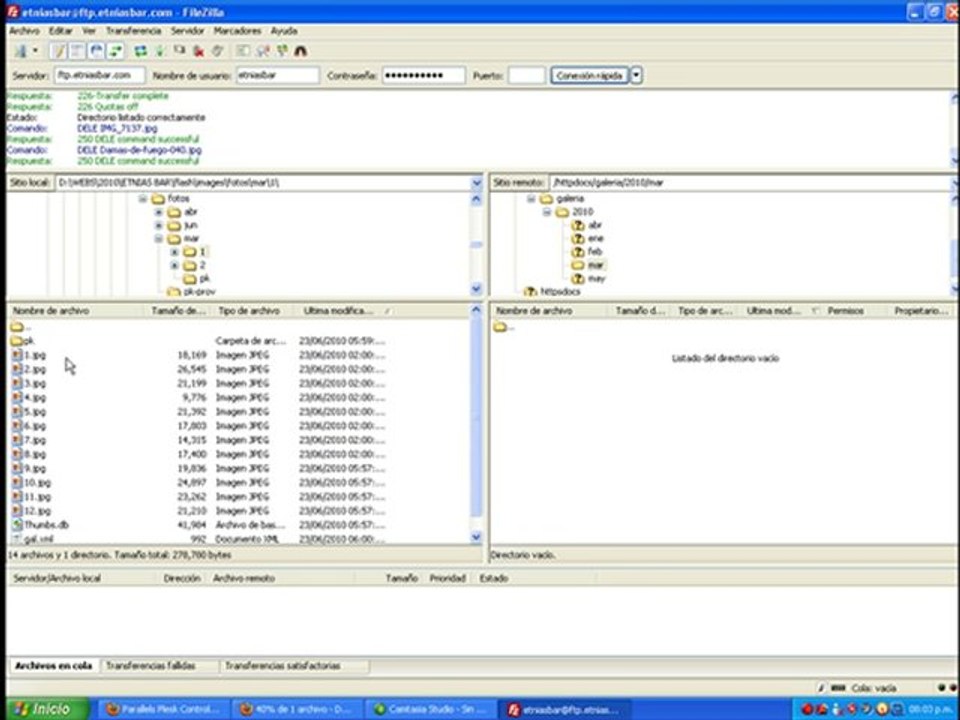Open the Site Manager dropdown arrow
The image size is (960, 720).
pos(36,51)
